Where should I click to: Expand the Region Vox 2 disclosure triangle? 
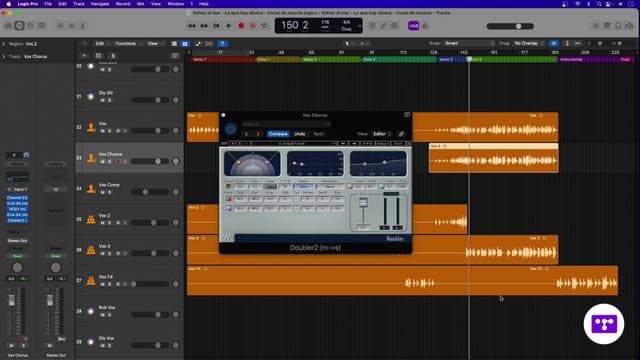4,44
